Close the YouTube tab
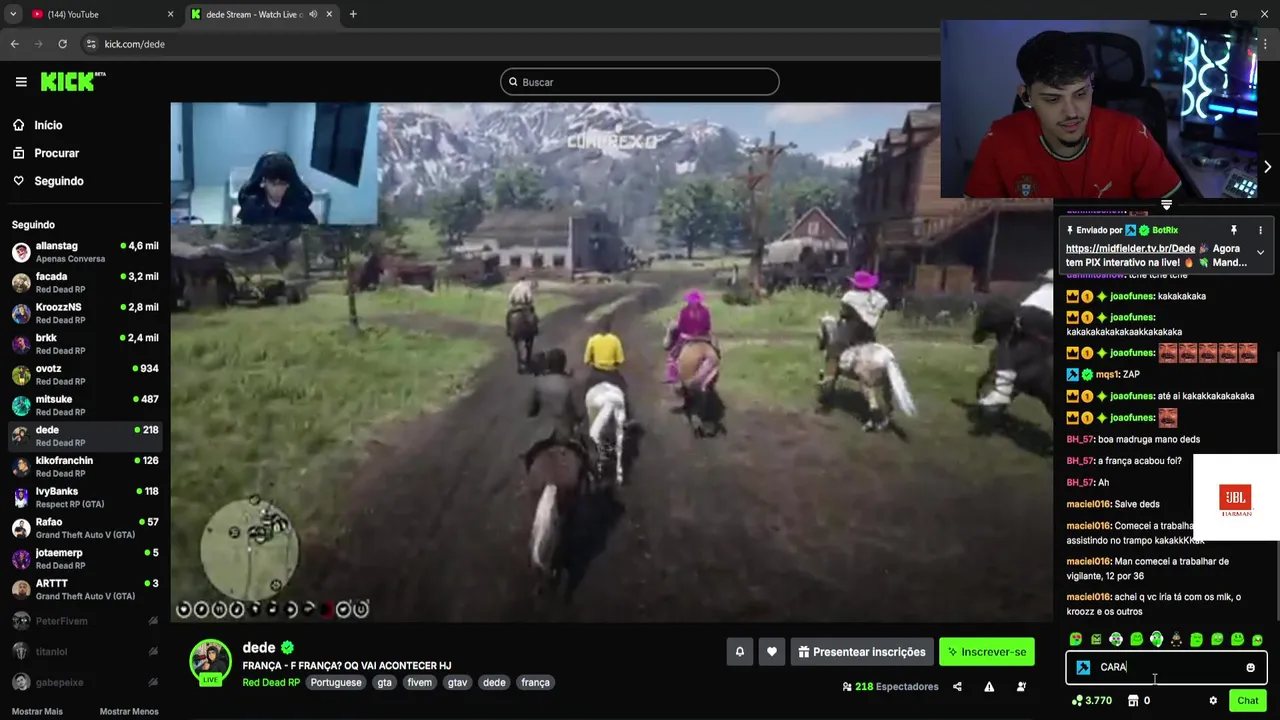 point(170,14)
